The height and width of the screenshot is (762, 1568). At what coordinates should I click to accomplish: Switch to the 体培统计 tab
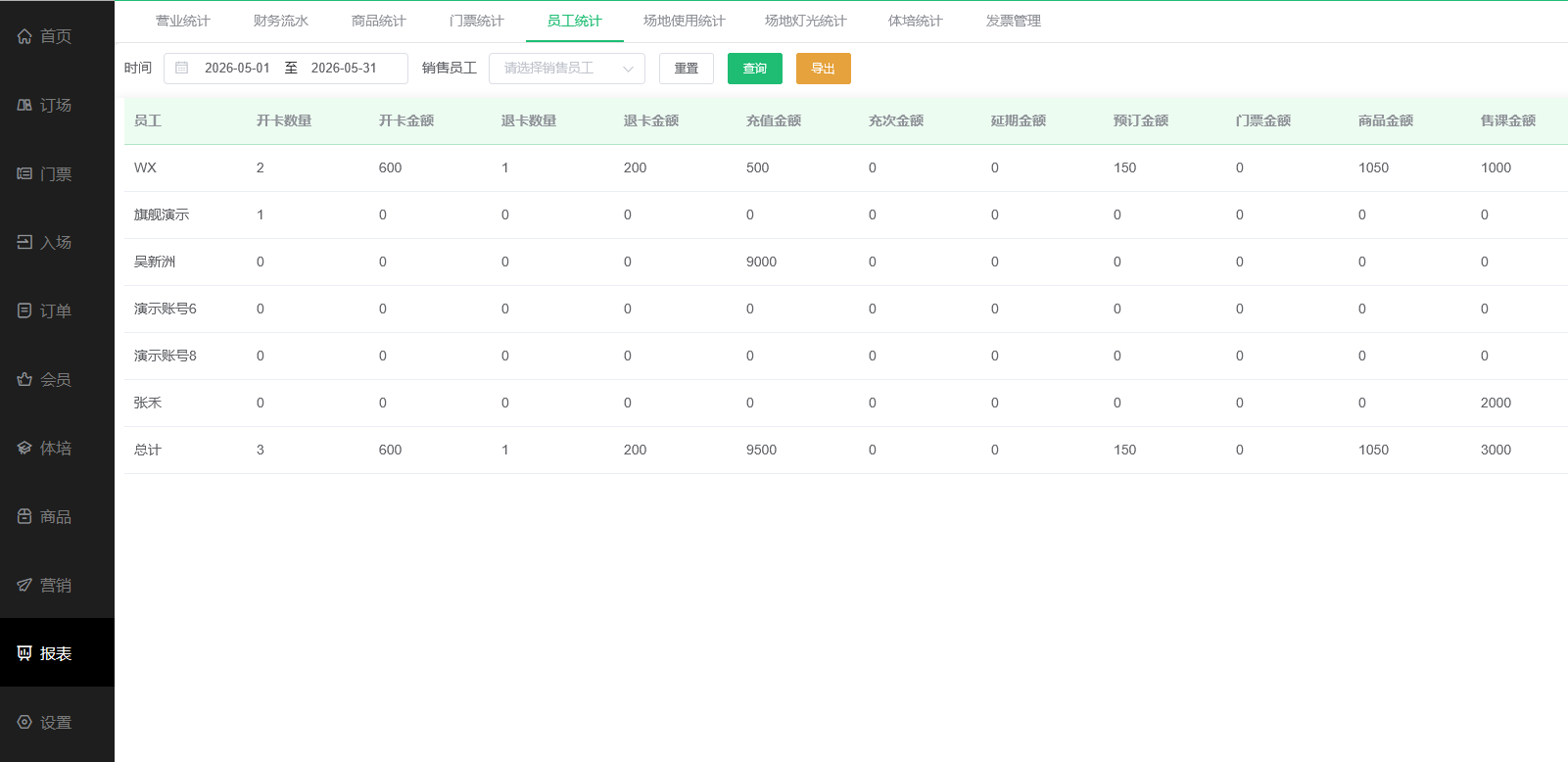pyautogui.click(x=916, y=21)
